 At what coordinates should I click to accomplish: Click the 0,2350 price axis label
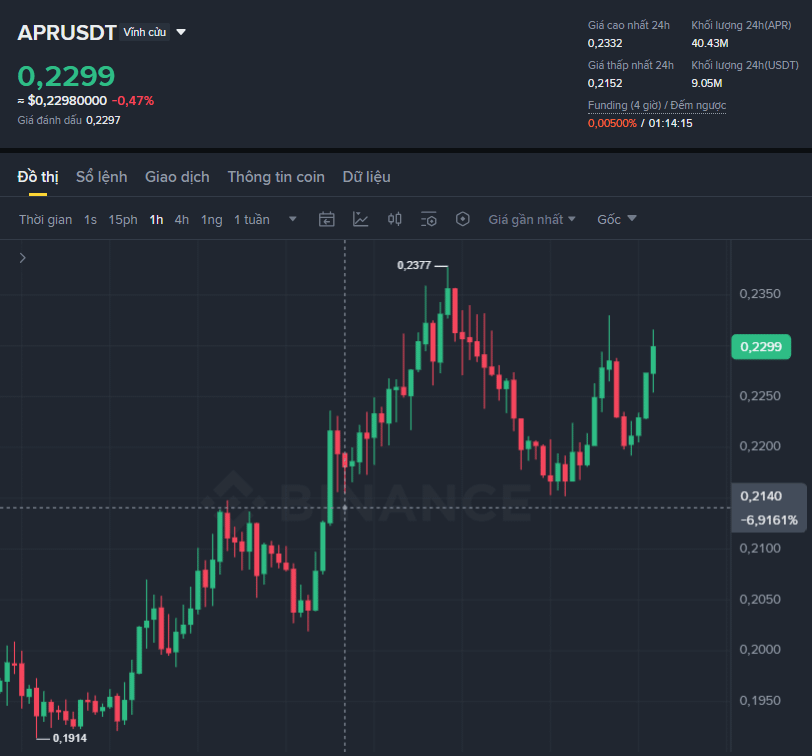tap(760, 294)
